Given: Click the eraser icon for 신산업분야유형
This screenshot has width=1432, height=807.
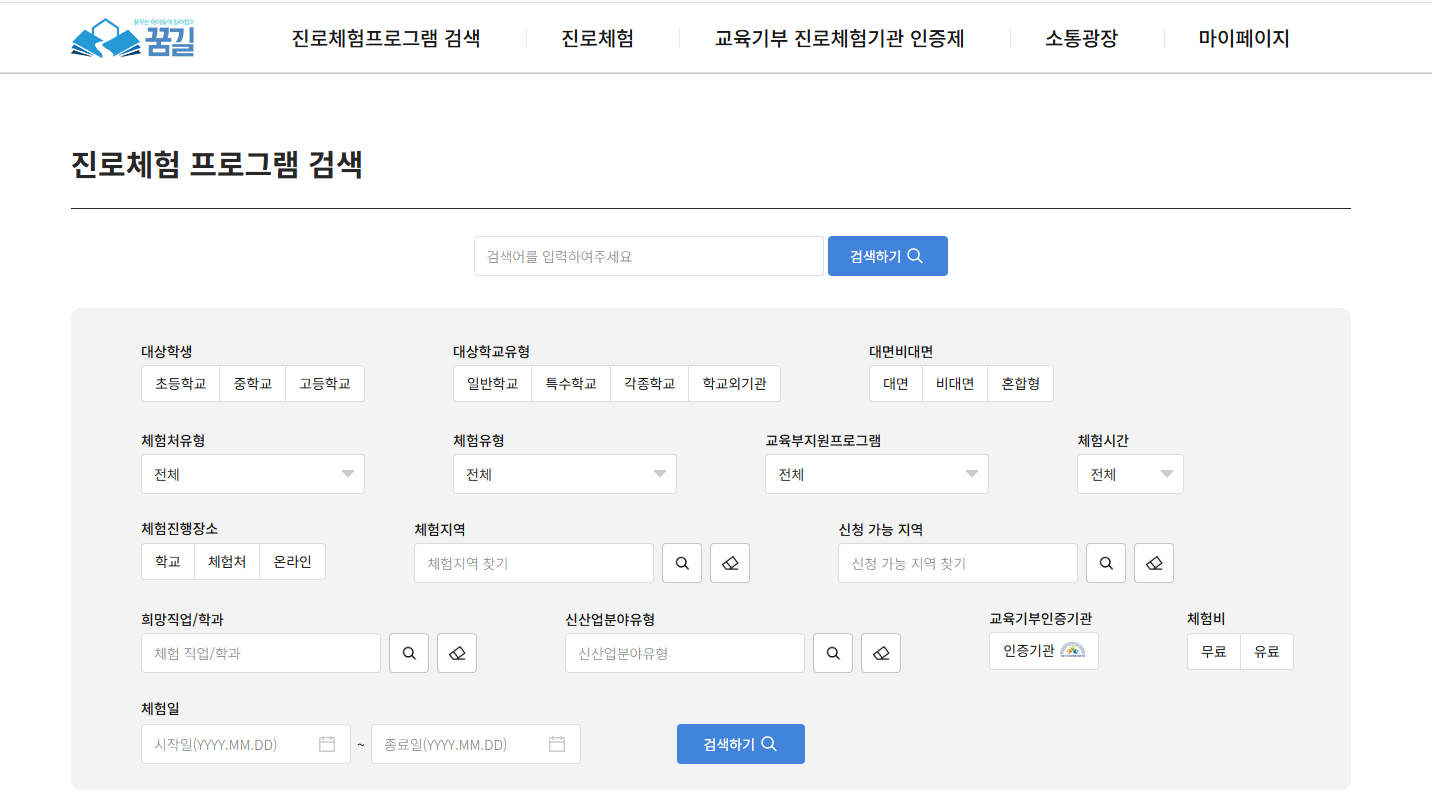Looking at the screenshot, I should (880, 652).
